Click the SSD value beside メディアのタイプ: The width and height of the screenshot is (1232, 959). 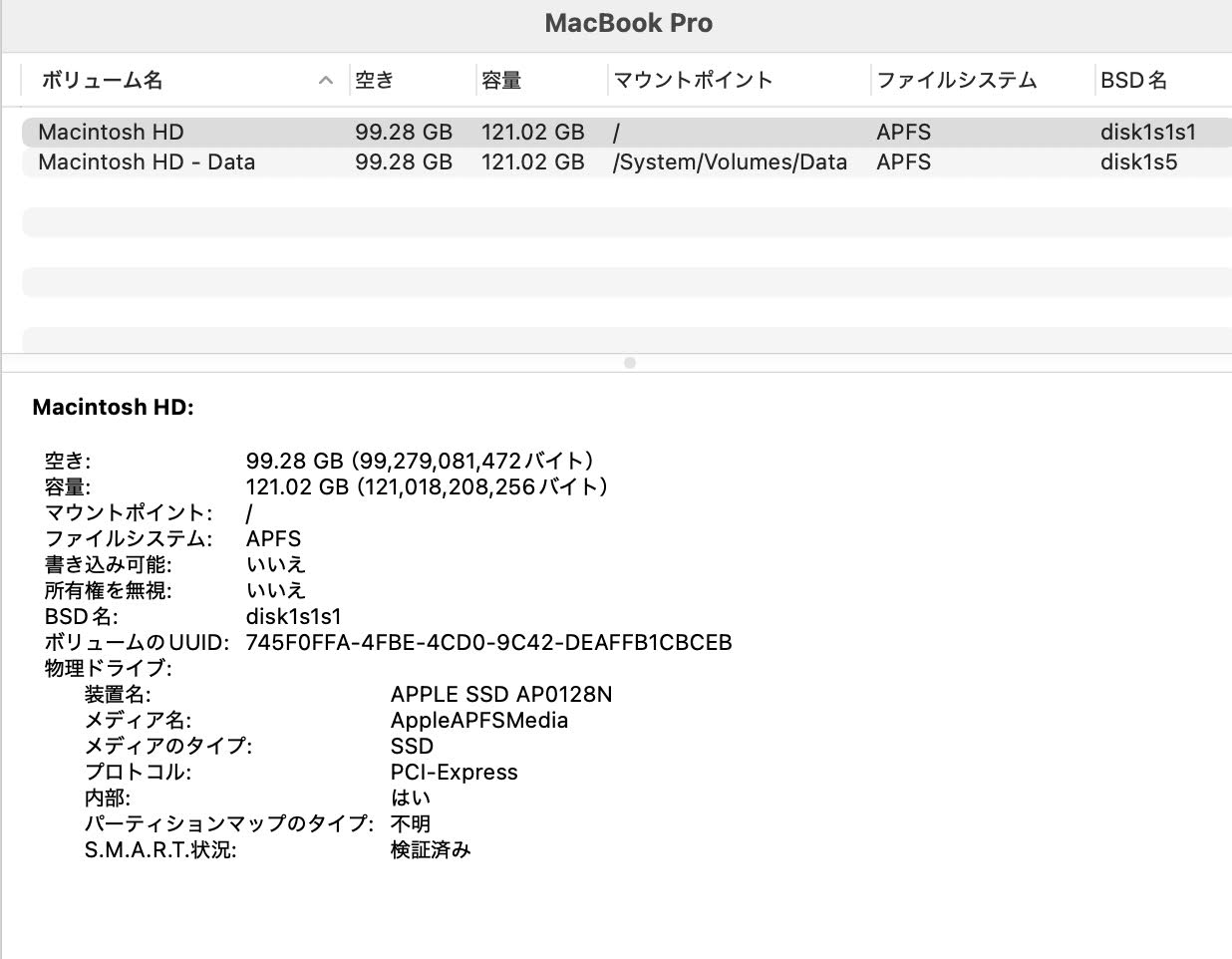(x=412, y=746)
